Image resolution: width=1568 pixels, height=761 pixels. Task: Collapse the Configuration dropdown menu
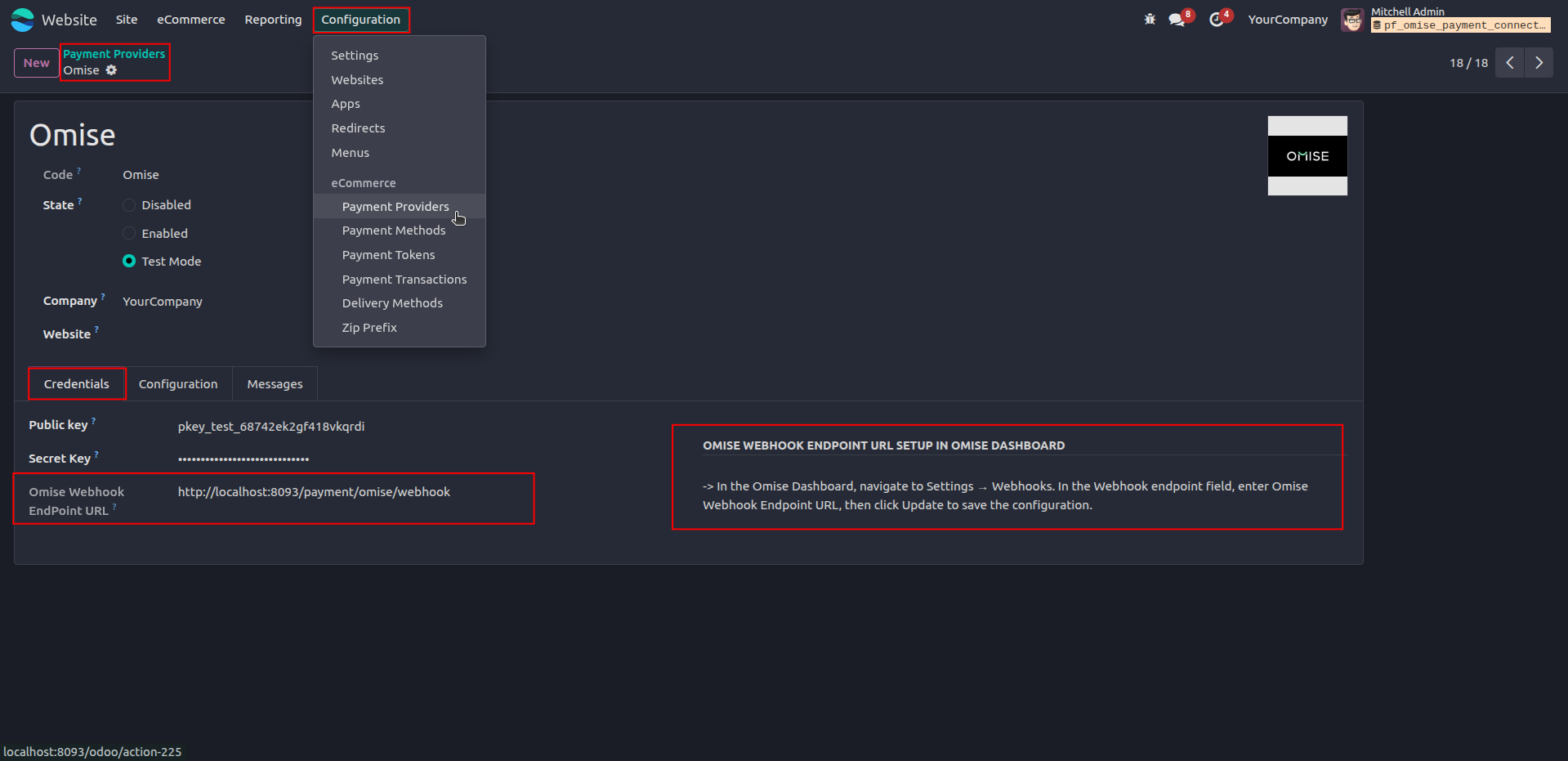coord(361,20)
